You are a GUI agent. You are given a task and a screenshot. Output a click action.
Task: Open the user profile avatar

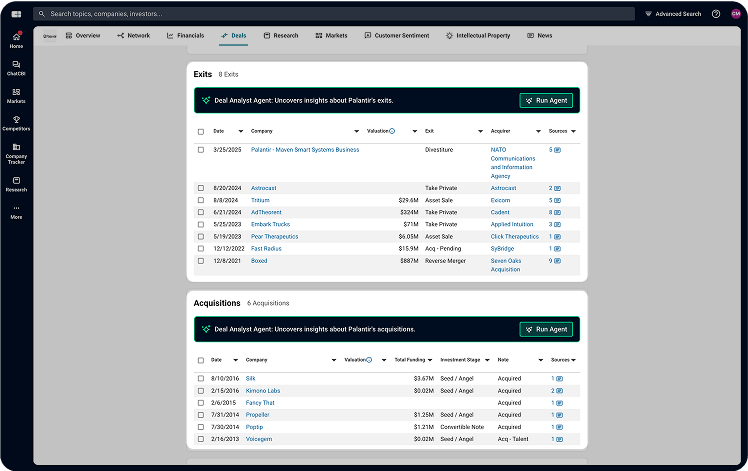[x=736, y=14]
